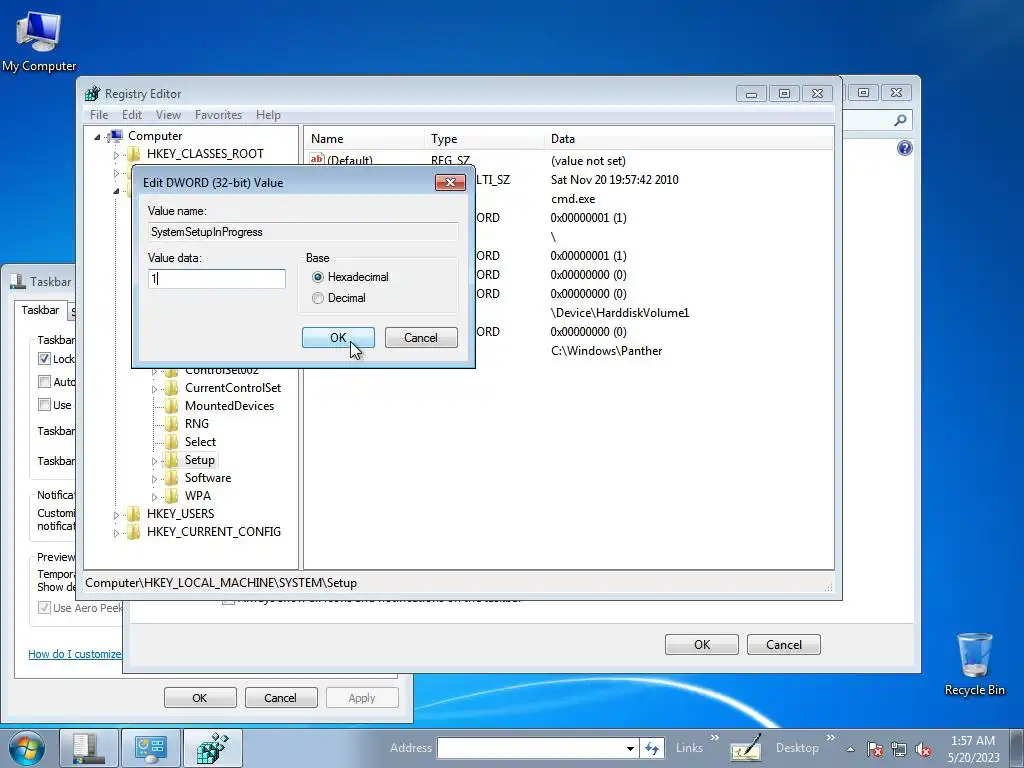Click Cancel in Taskbar properties dialog
Image resolution: width=1024 pixels, height=768 pixels.
[x=280, y=697]
